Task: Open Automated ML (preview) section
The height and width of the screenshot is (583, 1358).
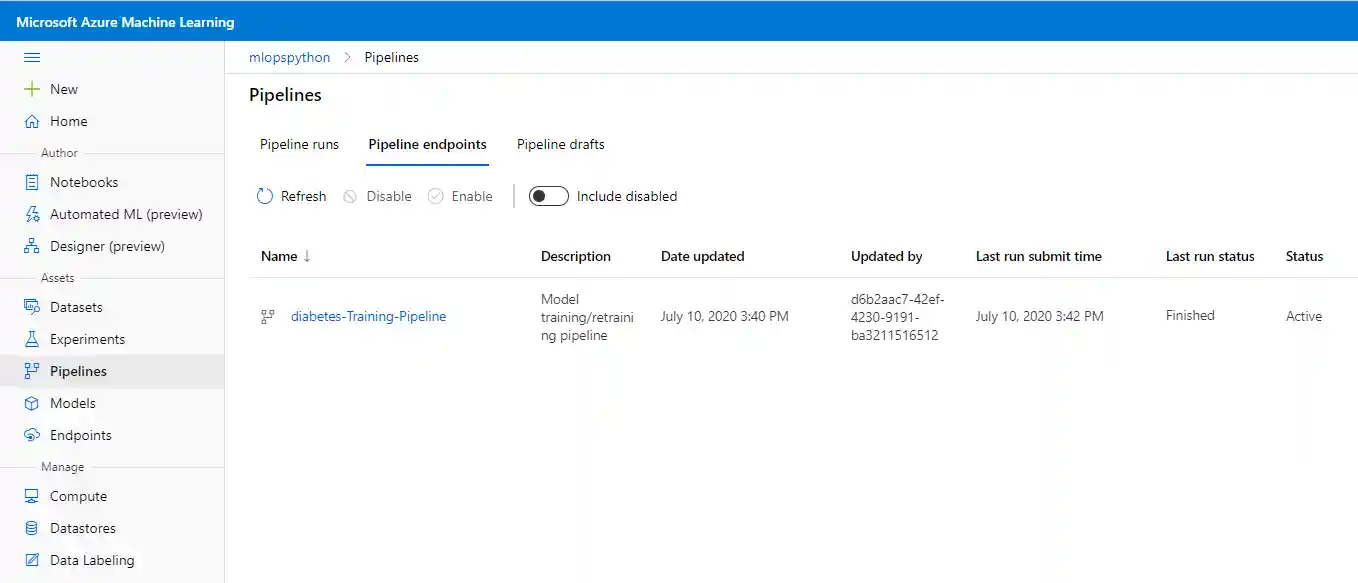Action: click(x=126, y=214)
